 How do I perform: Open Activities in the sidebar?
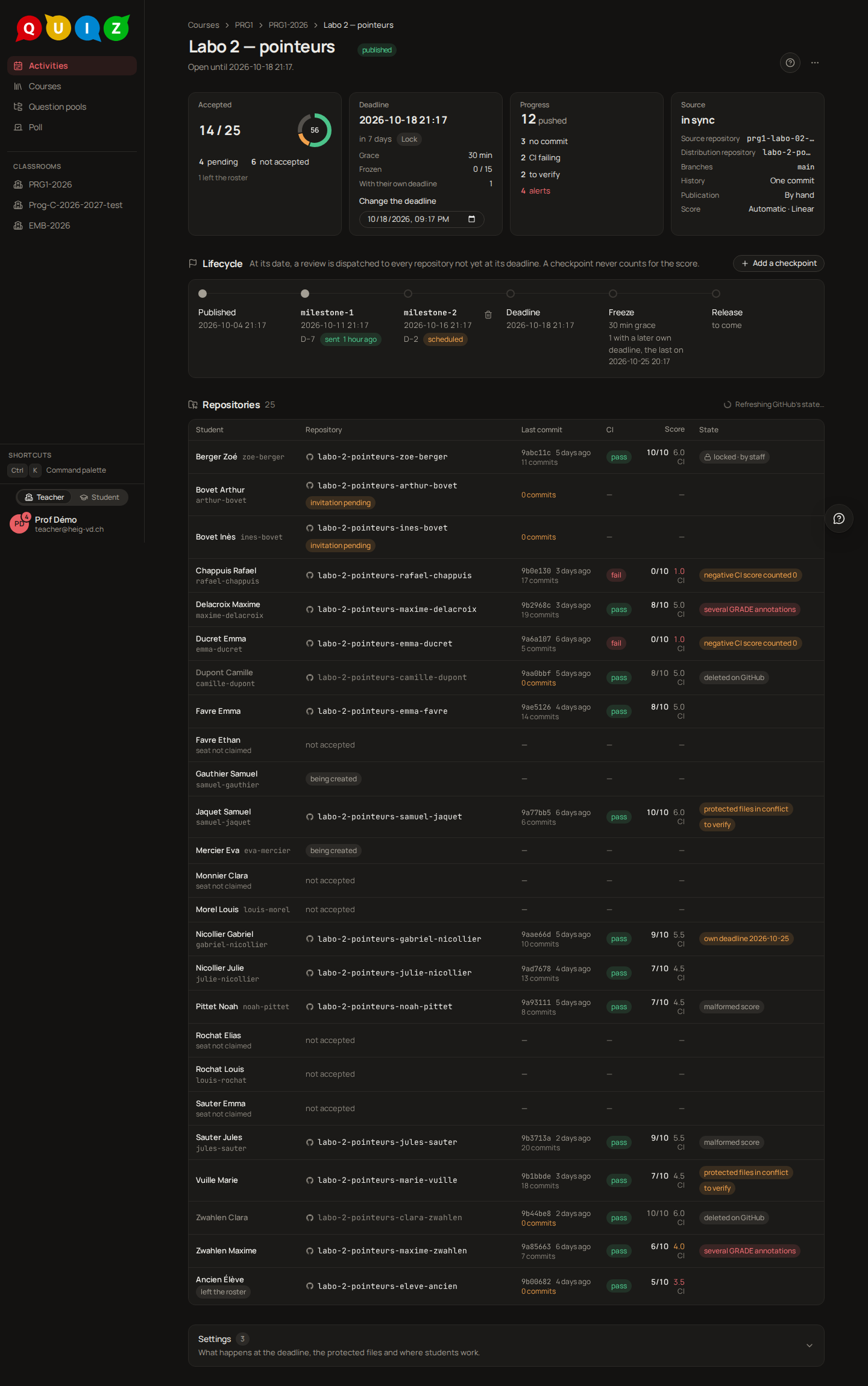[72, 66]
